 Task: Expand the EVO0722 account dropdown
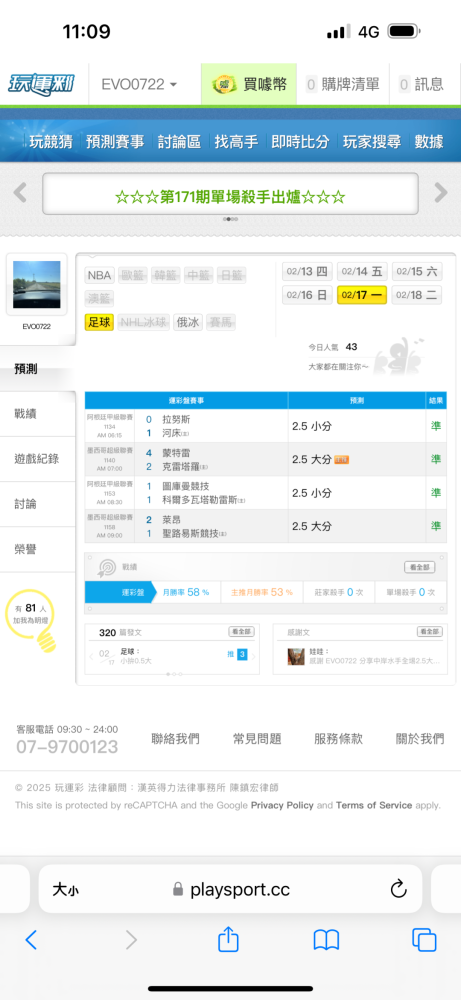click(140, 84)
